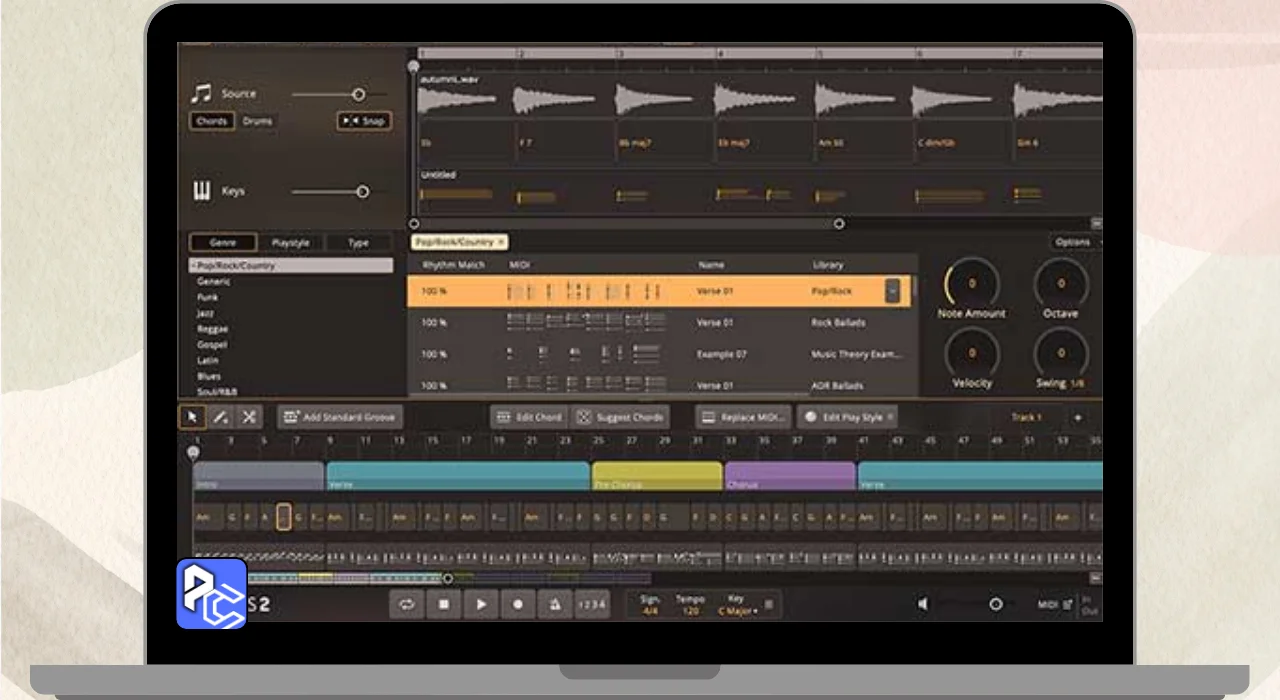Select the arrow pointer tool
Viewport: 1280px width, 700px height.
(192, 417)
